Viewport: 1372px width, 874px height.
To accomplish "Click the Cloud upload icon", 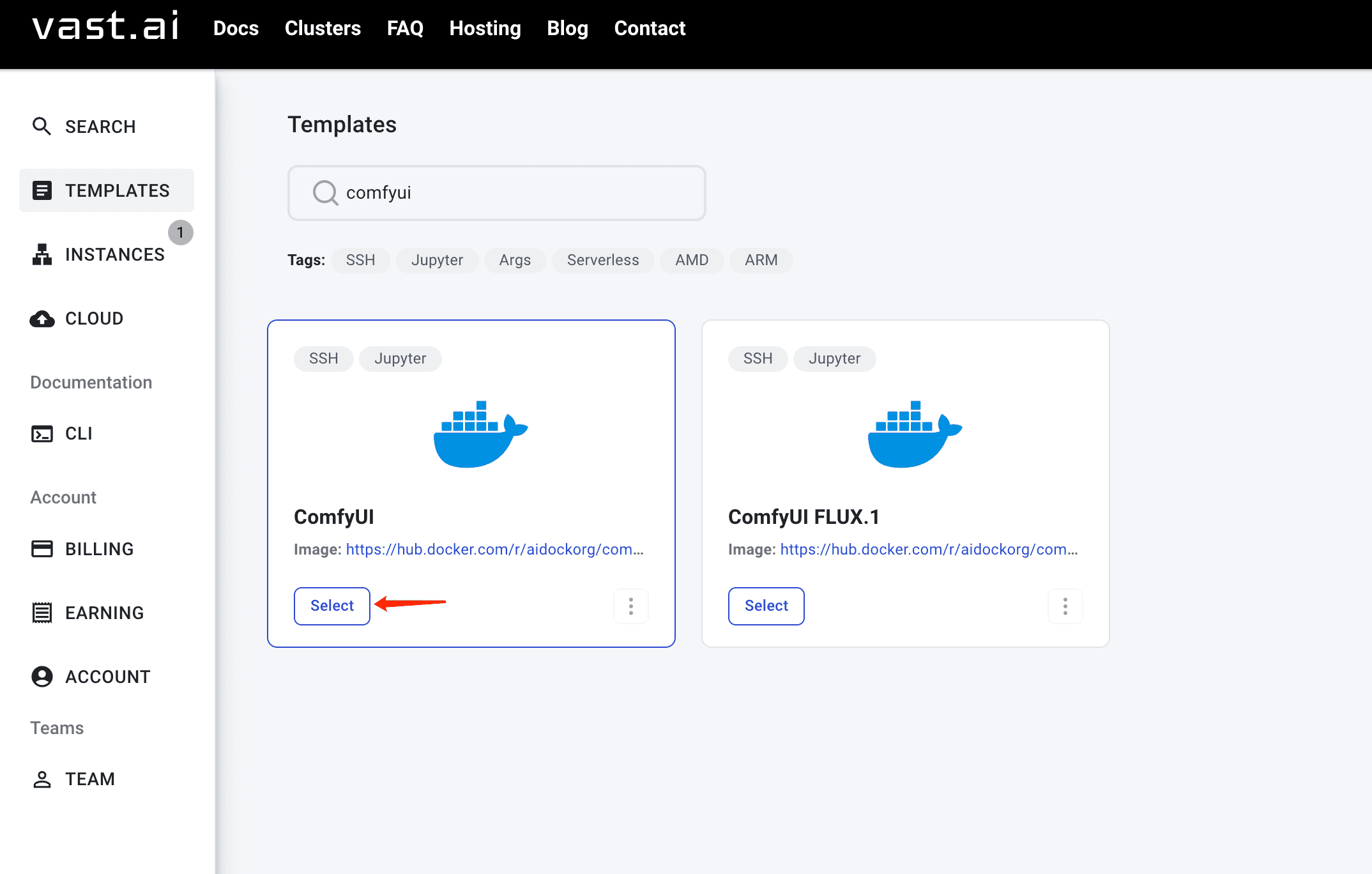I will [x=42, y=318].
